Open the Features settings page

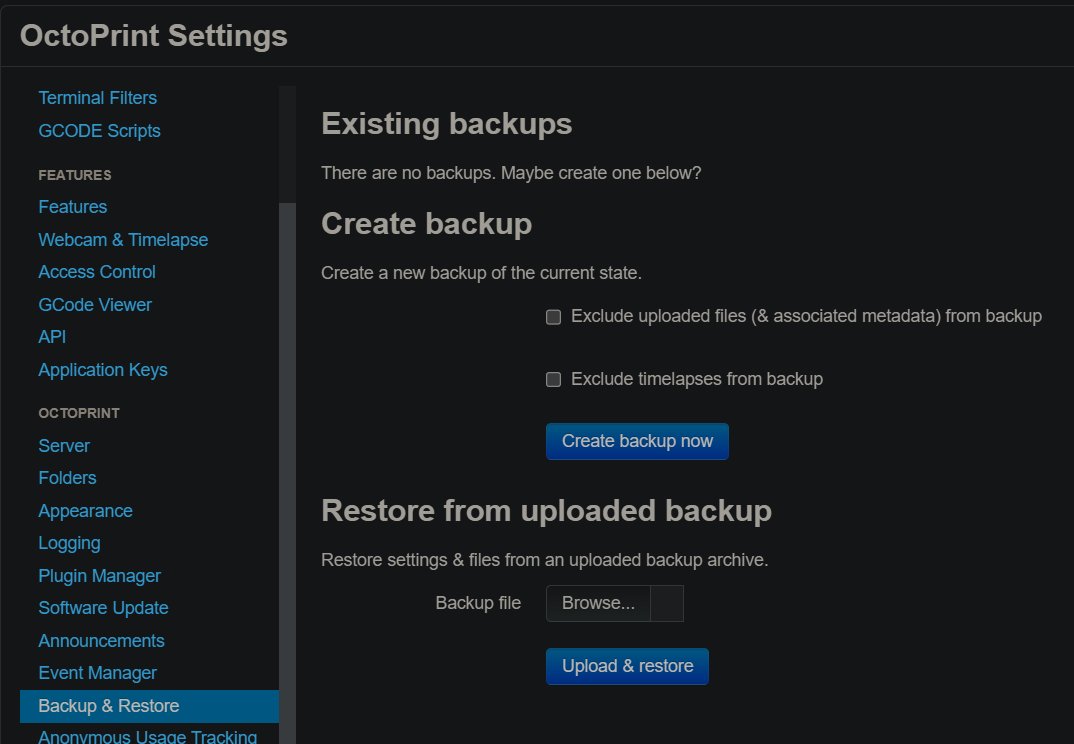click(72, 207)
